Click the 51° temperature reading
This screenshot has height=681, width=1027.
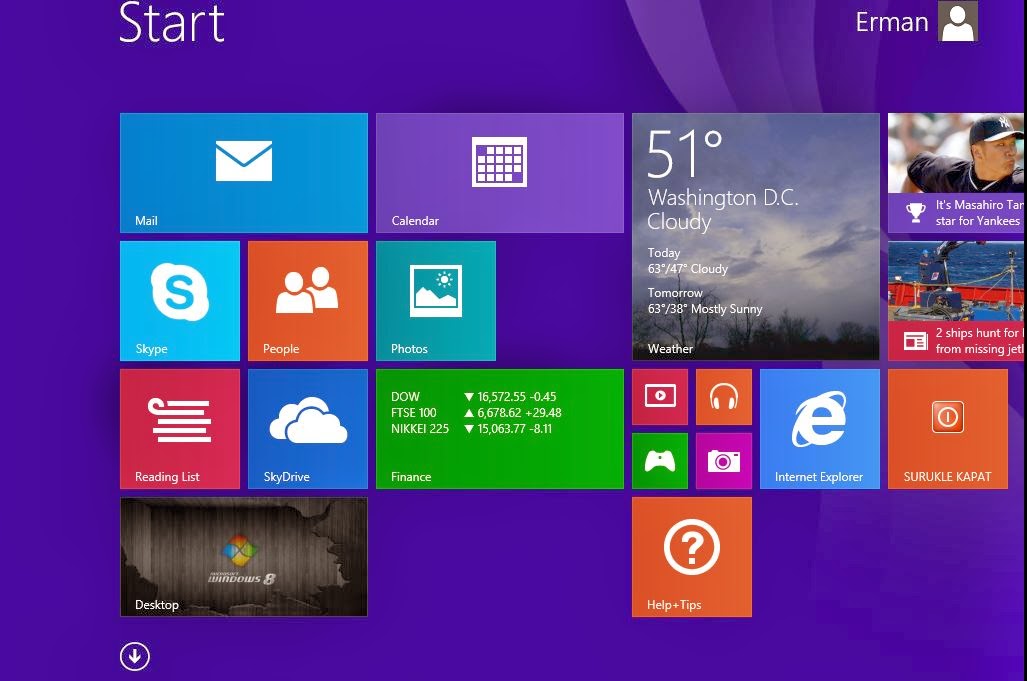[x=685, y=154]
